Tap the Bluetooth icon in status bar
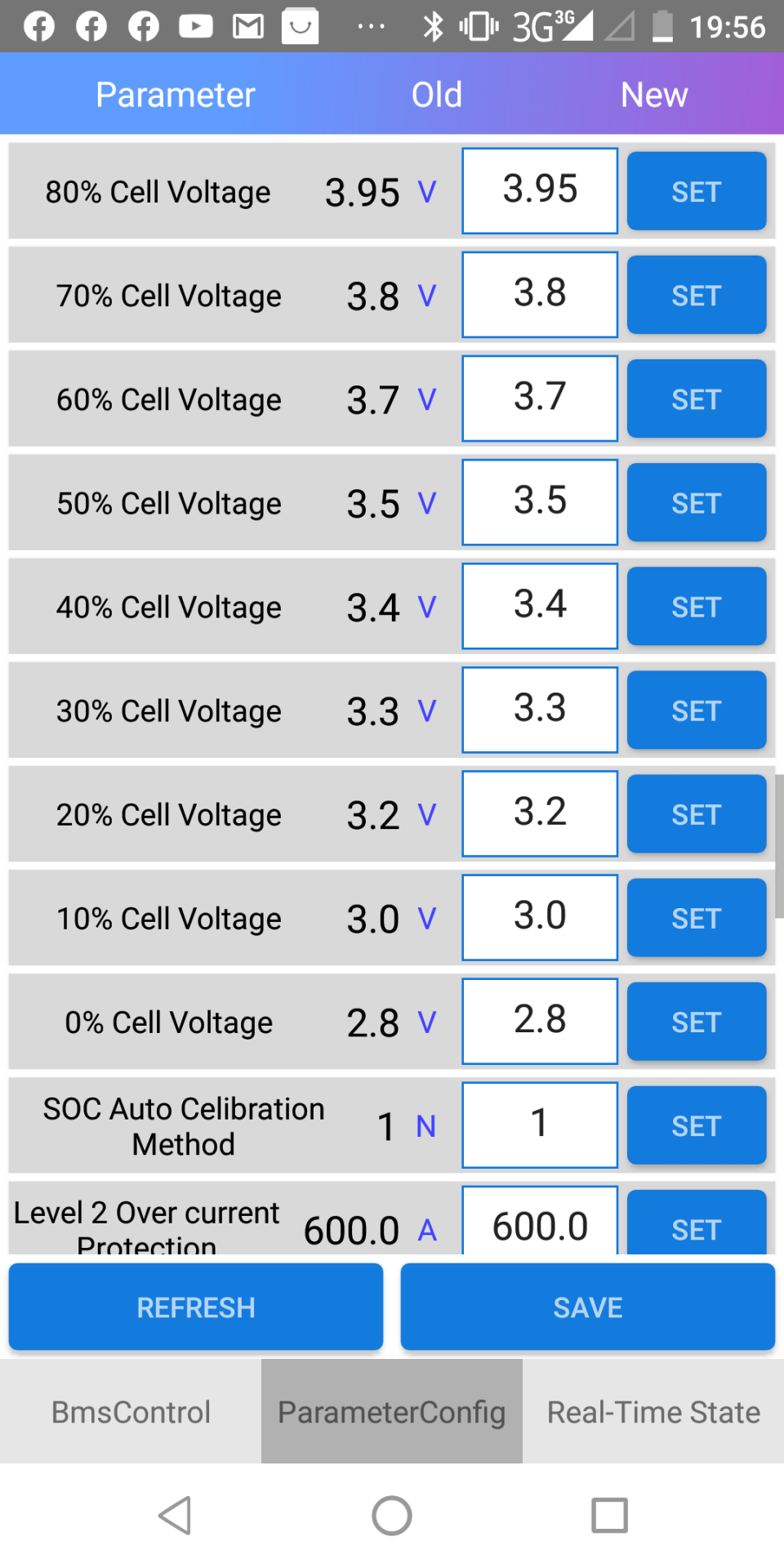 [433, 27]
